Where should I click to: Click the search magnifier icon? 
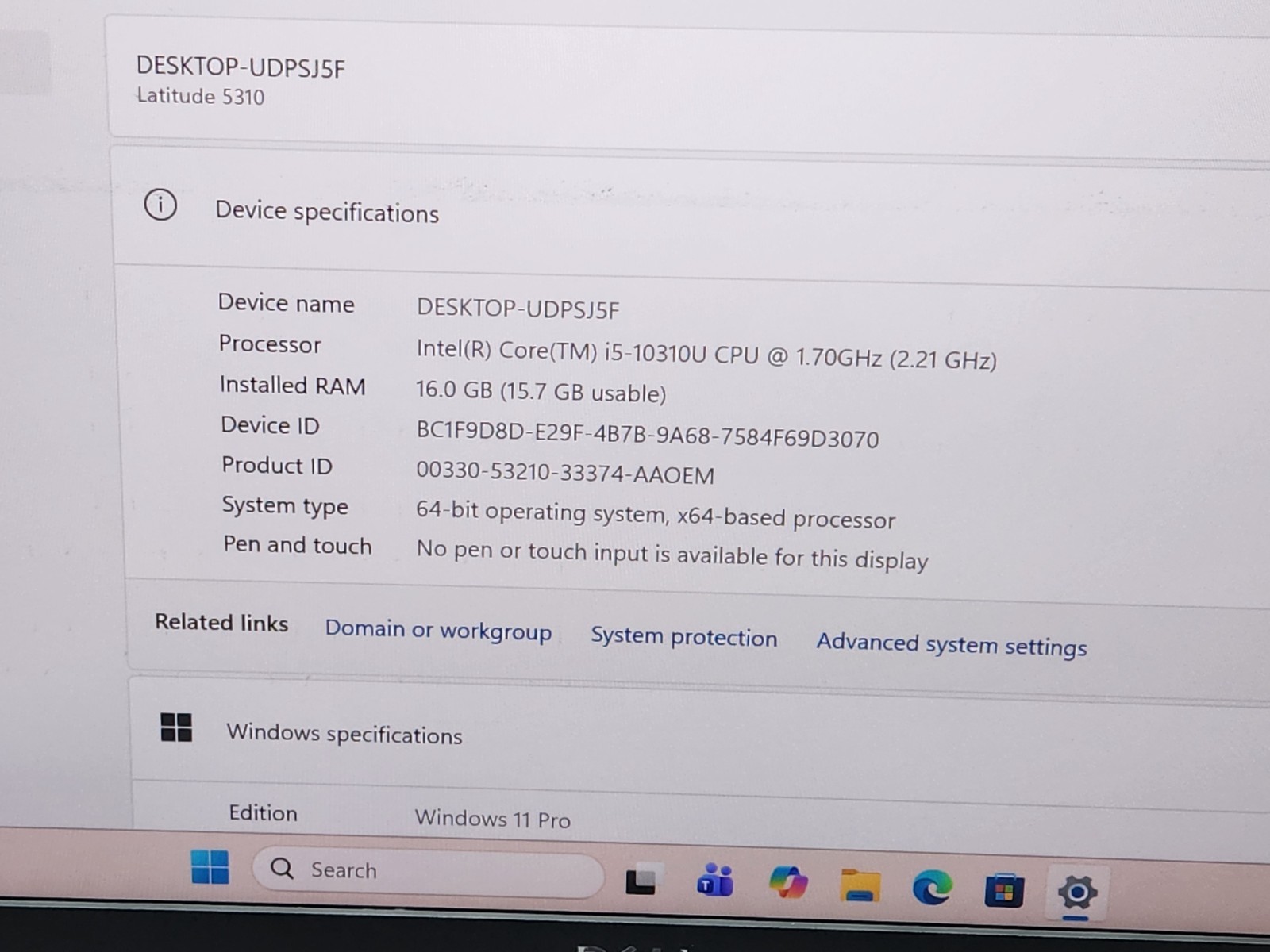click(x=282, y=868)
